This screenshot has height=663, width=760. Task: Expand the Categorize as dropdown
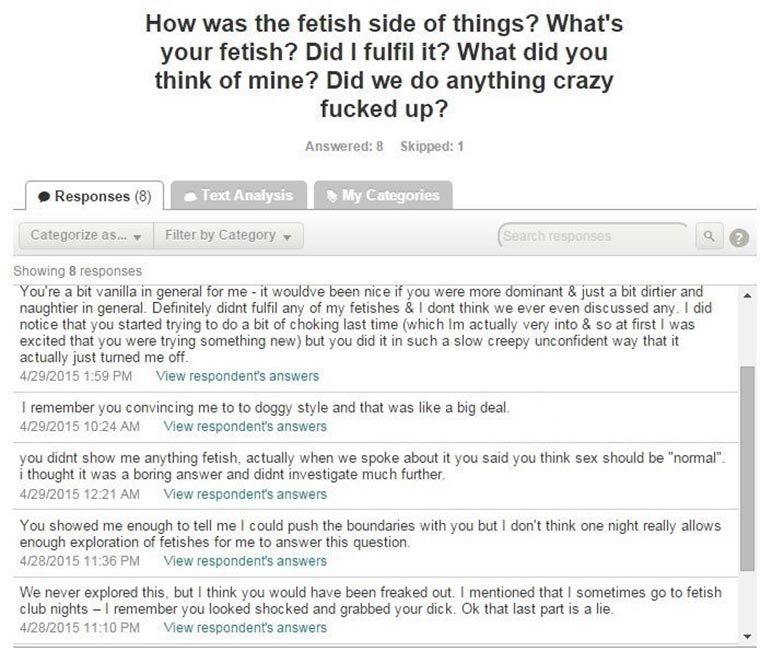[86, 236]
